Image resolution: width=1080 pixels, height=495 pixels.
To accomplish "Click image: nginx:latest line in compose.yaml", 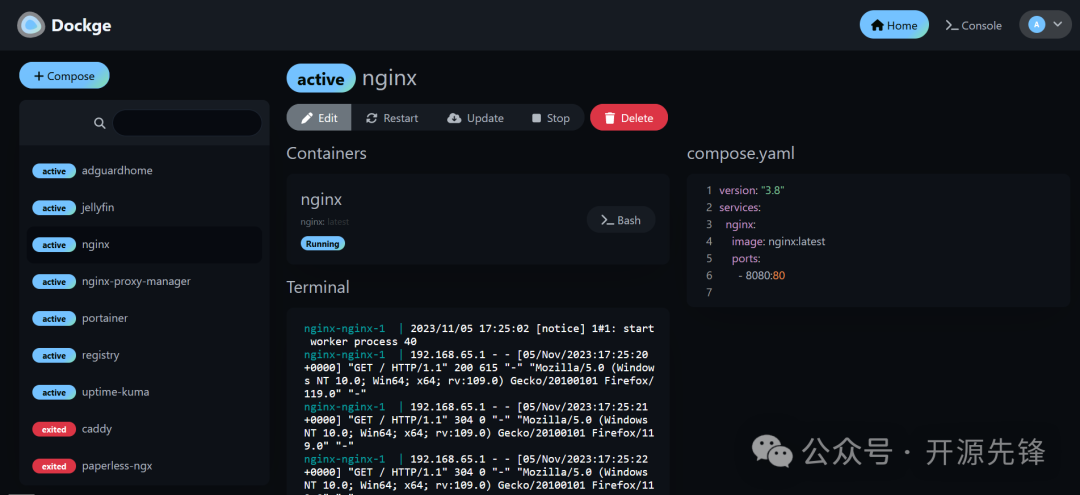I will coord(778,242).
